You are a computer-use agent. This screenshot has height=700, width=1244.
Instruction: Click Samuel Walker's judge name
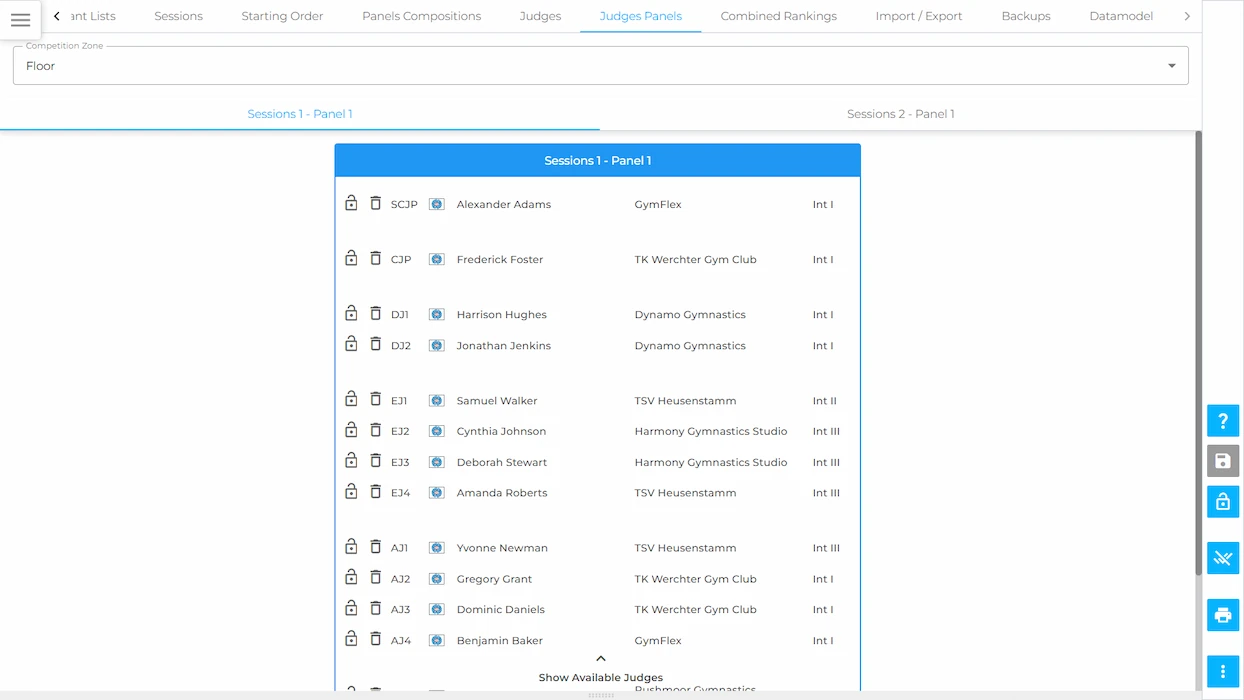[x=497, y=401]
